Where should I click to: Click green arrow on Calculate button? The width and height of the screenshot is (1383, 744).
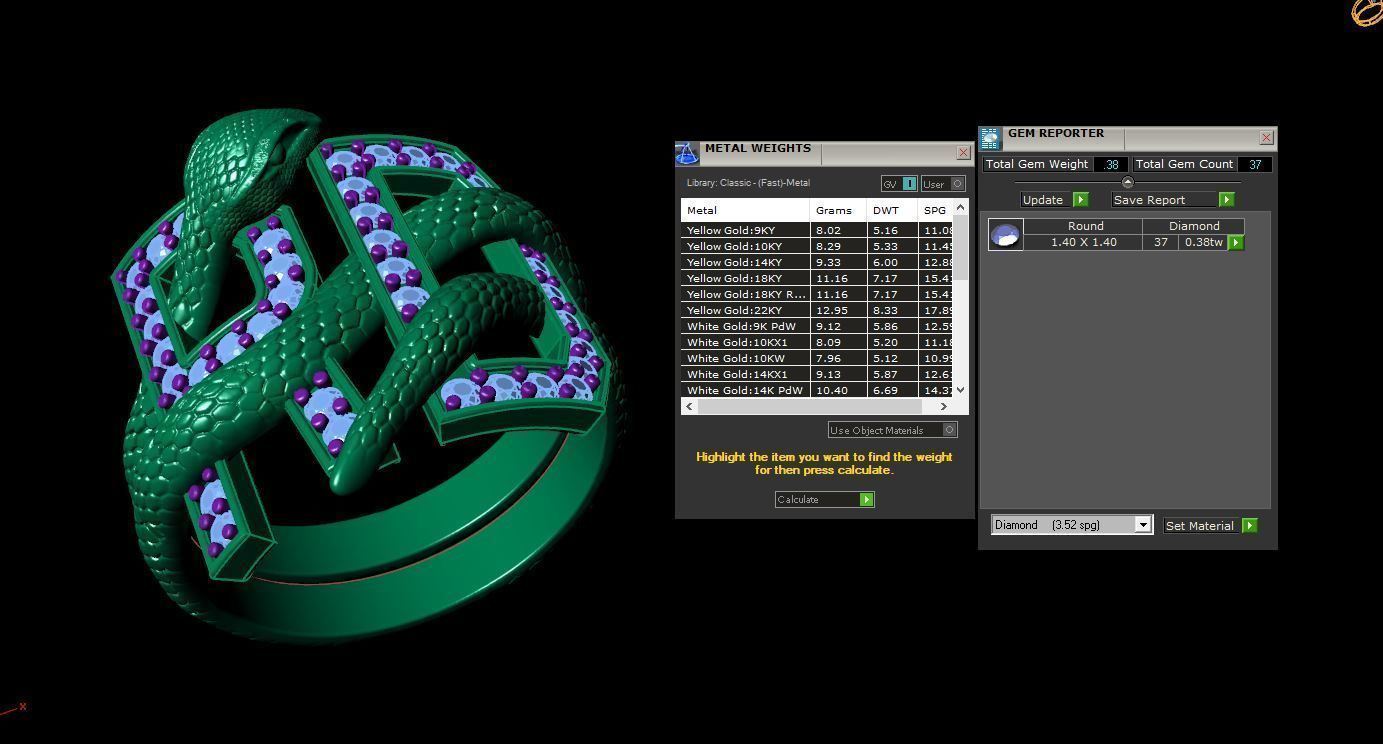point(867,499)
